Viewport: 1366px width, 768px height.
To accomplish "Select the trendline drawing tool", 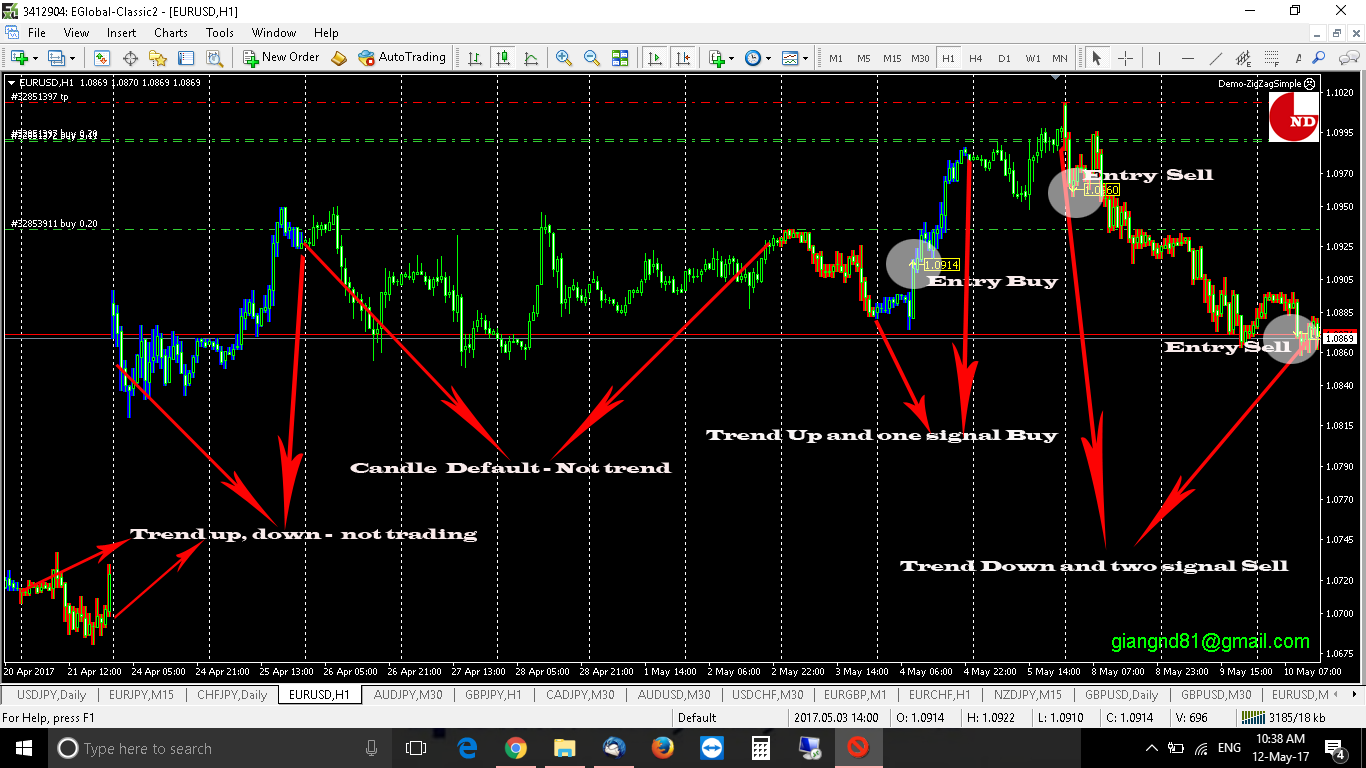I will coord(1216,58).
